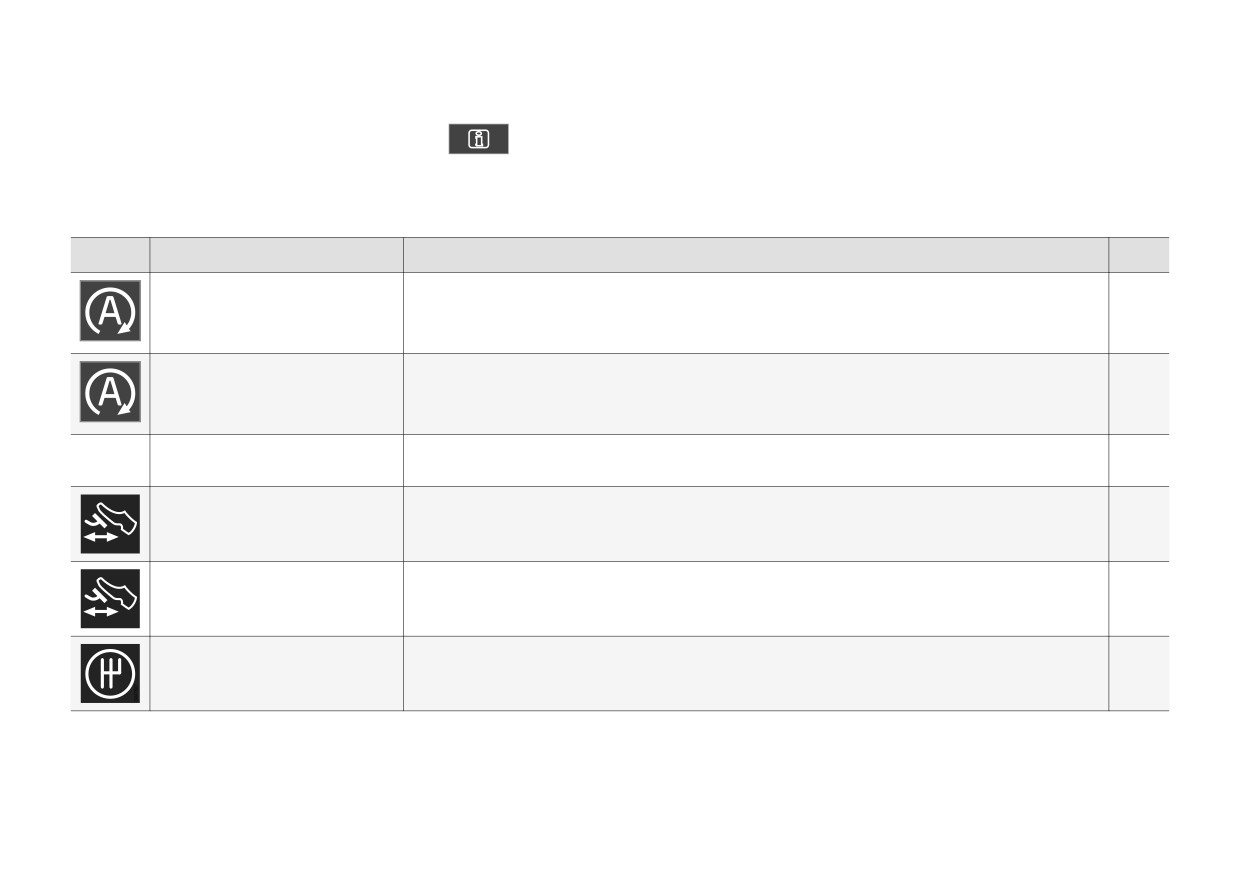The width and height of the screenshot is (1239, 872).
Task: Click the narrow header cell of last column
Action: [x=1139, y=255]
